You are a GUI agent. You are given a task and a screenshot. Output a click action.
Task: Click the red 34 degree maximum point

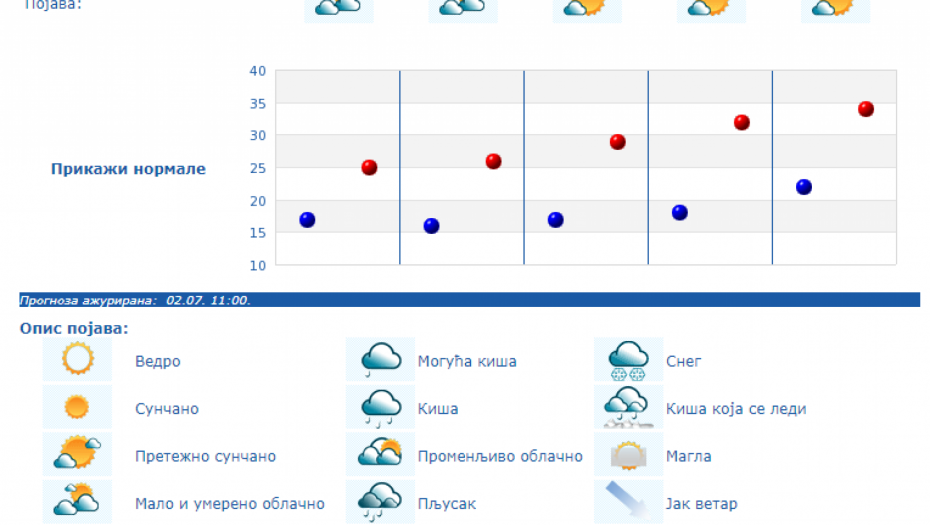pos(866,109)
